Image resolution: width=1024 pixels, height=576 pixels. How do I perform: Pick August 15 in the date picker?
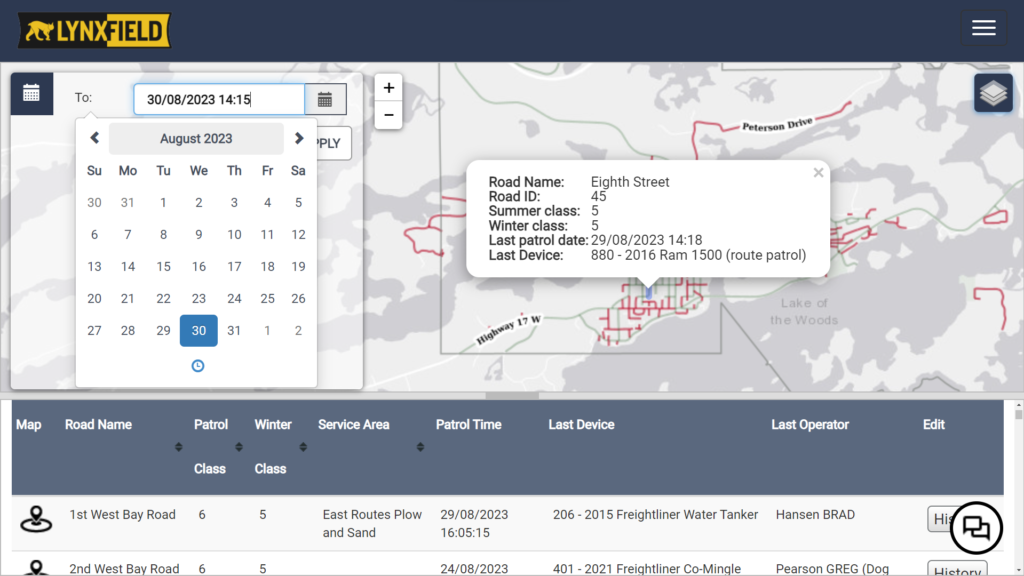pos(164,267)
